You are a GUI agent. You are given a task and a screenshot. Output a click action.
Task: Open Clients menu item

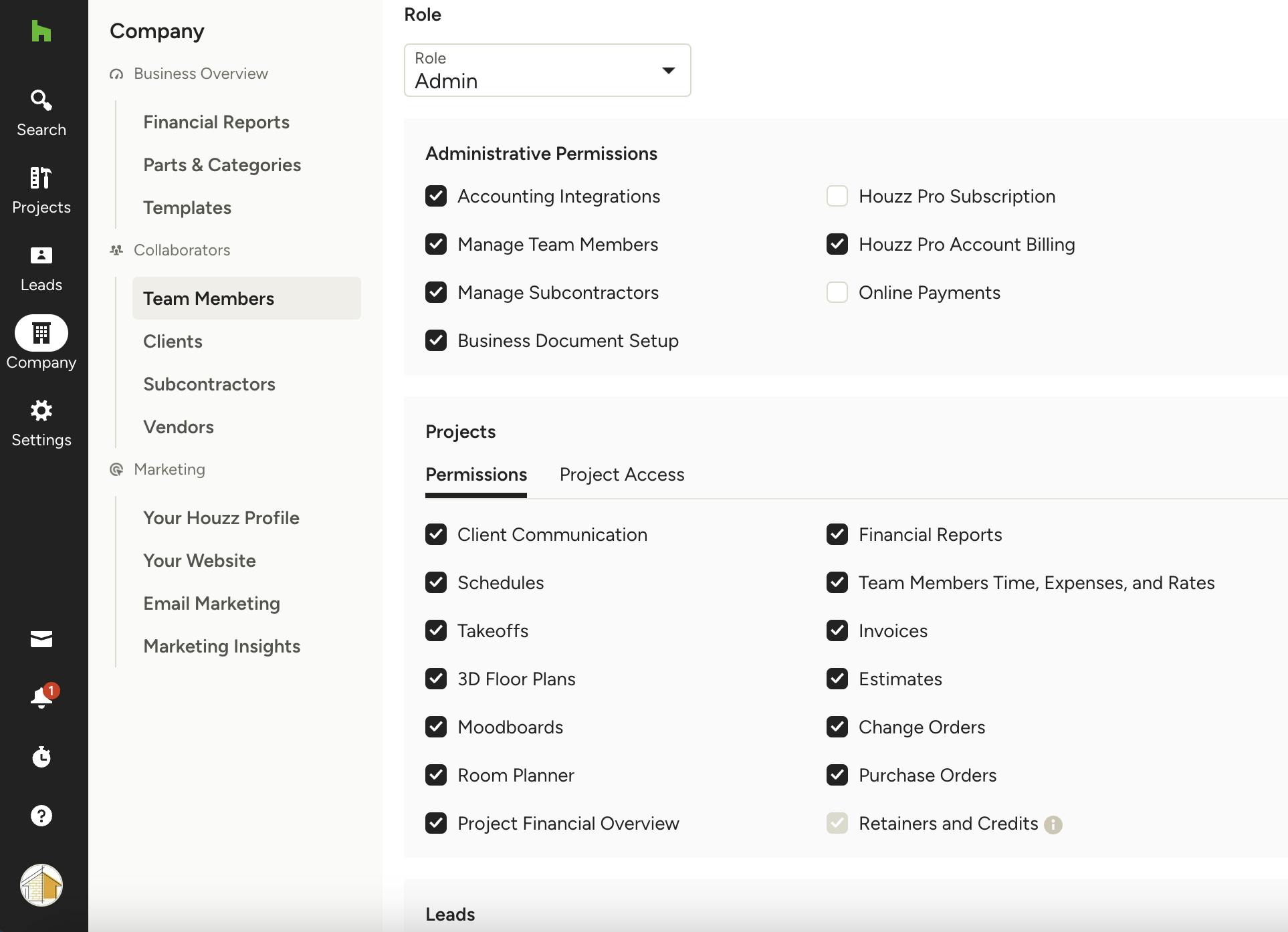click(x=173, y=342)
